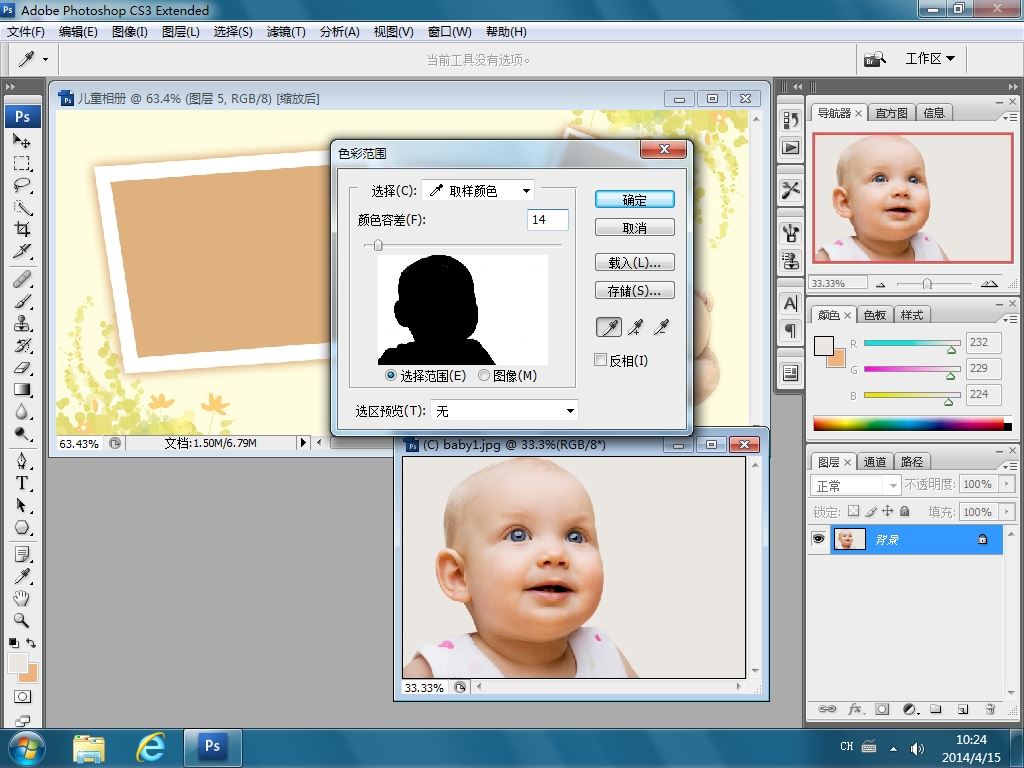This screenshot has width=1024, height=768.
Task: Switch to the 色板 tab
Action: coord(874,315)
